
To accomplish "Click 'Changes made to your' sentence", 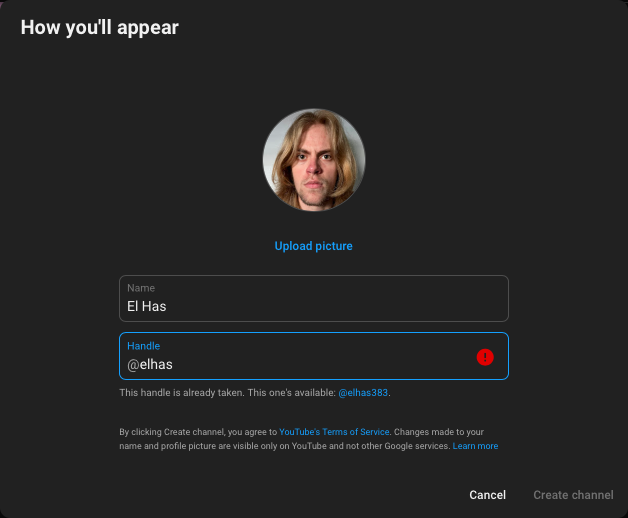I will 439,432.
